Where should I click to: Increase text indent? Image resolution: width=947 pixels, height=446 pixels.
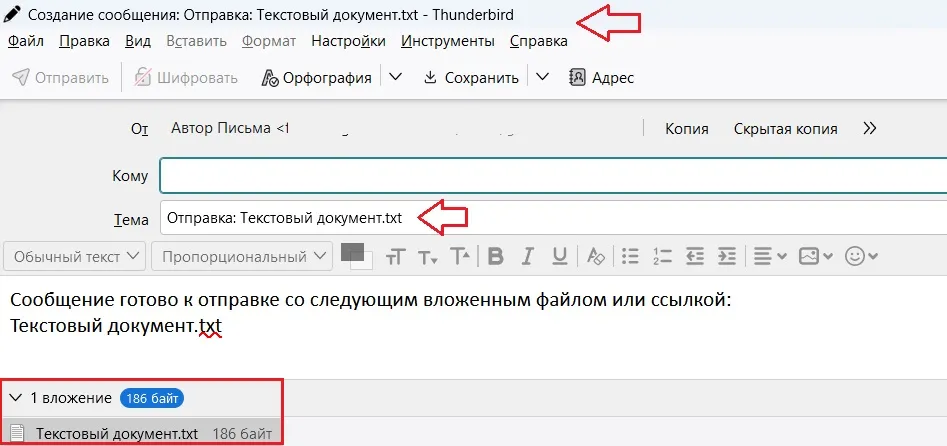(727, 257)
